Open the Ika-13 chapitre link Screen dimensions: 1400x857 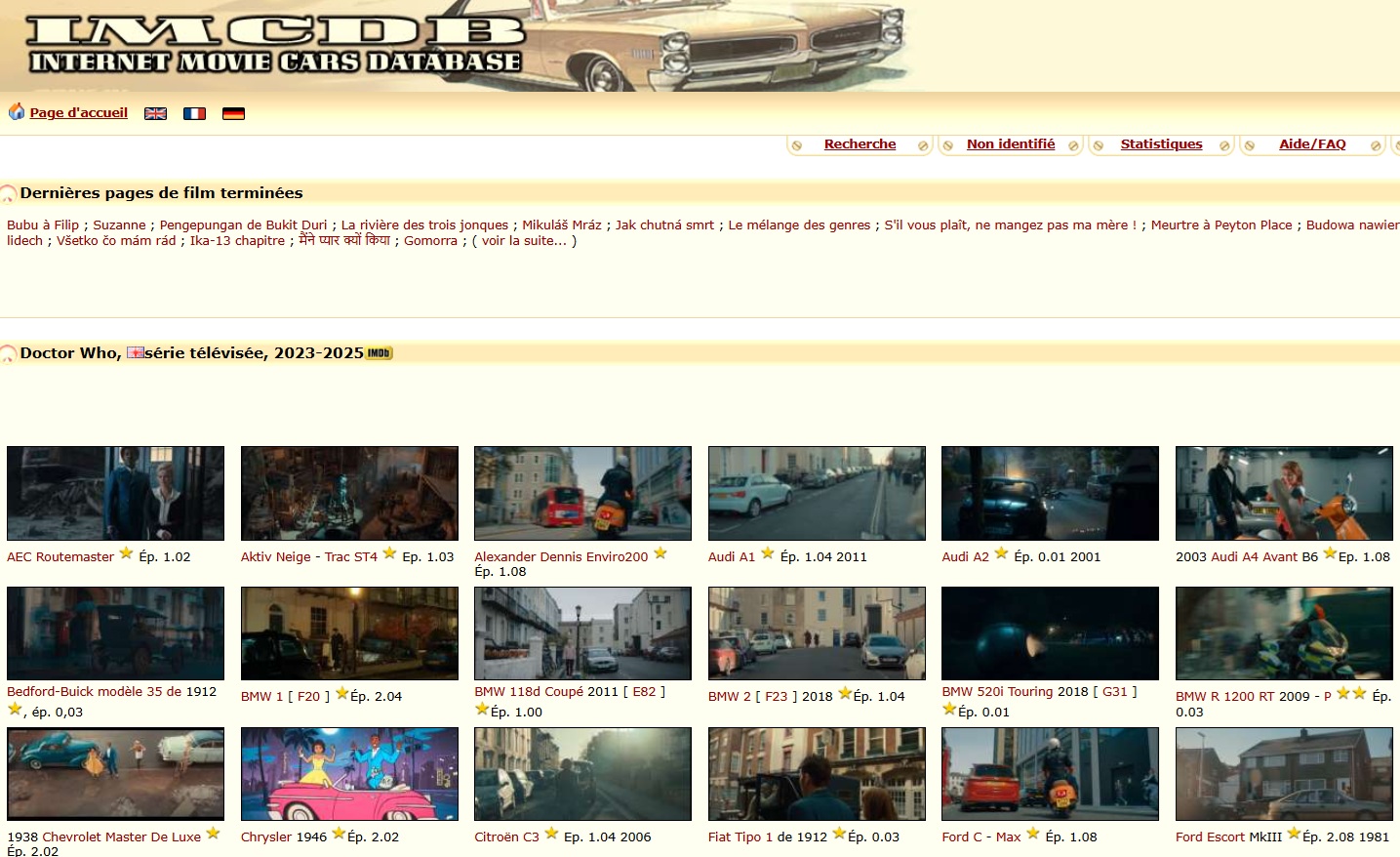coord(237,241)
